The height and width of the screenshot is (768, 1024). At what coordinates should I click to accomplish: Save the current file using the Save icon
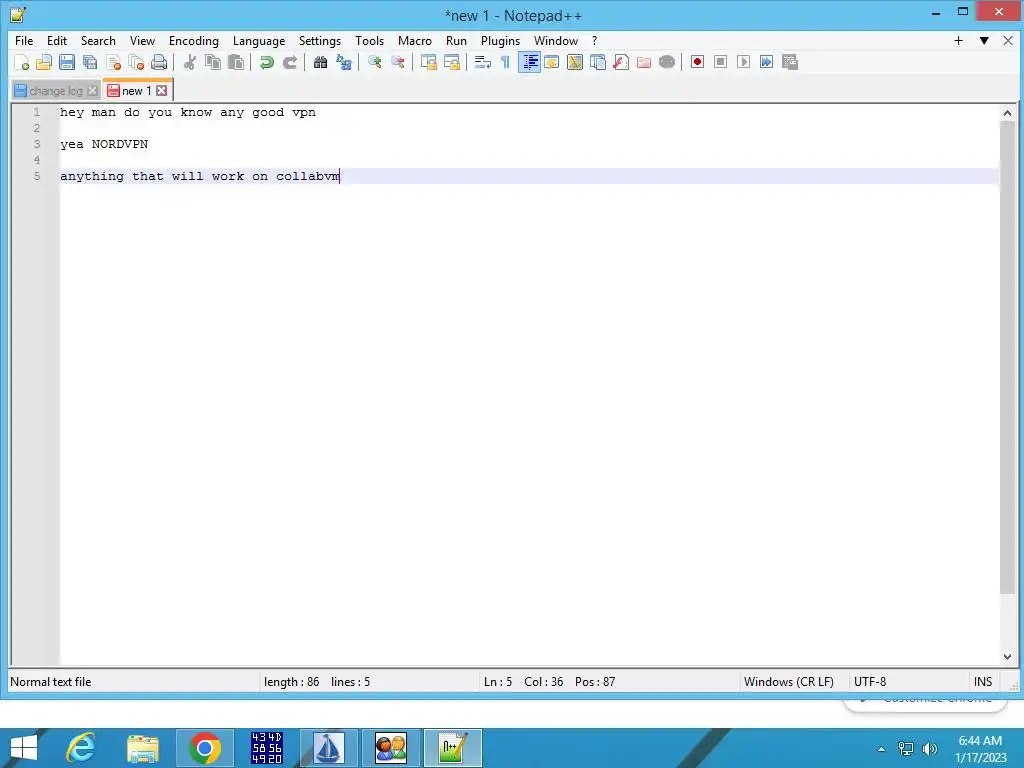67,62
